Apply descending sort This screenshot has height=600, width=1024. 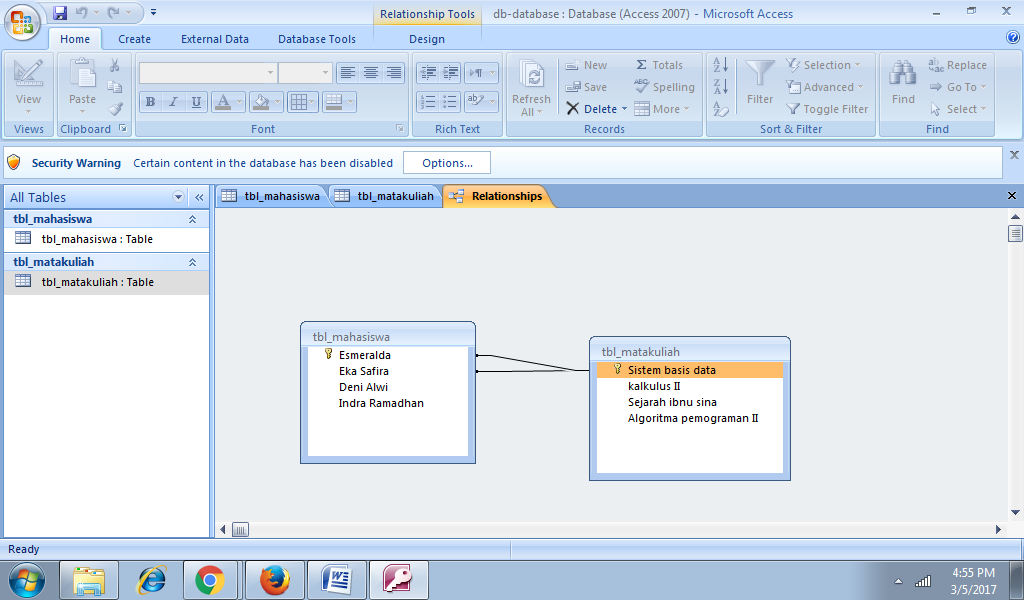click(722, 87)
